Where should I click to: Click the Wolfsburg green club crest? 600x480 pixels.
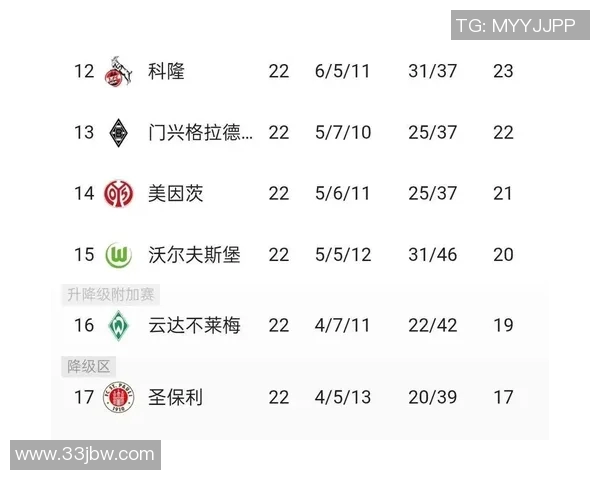[118, 255]
